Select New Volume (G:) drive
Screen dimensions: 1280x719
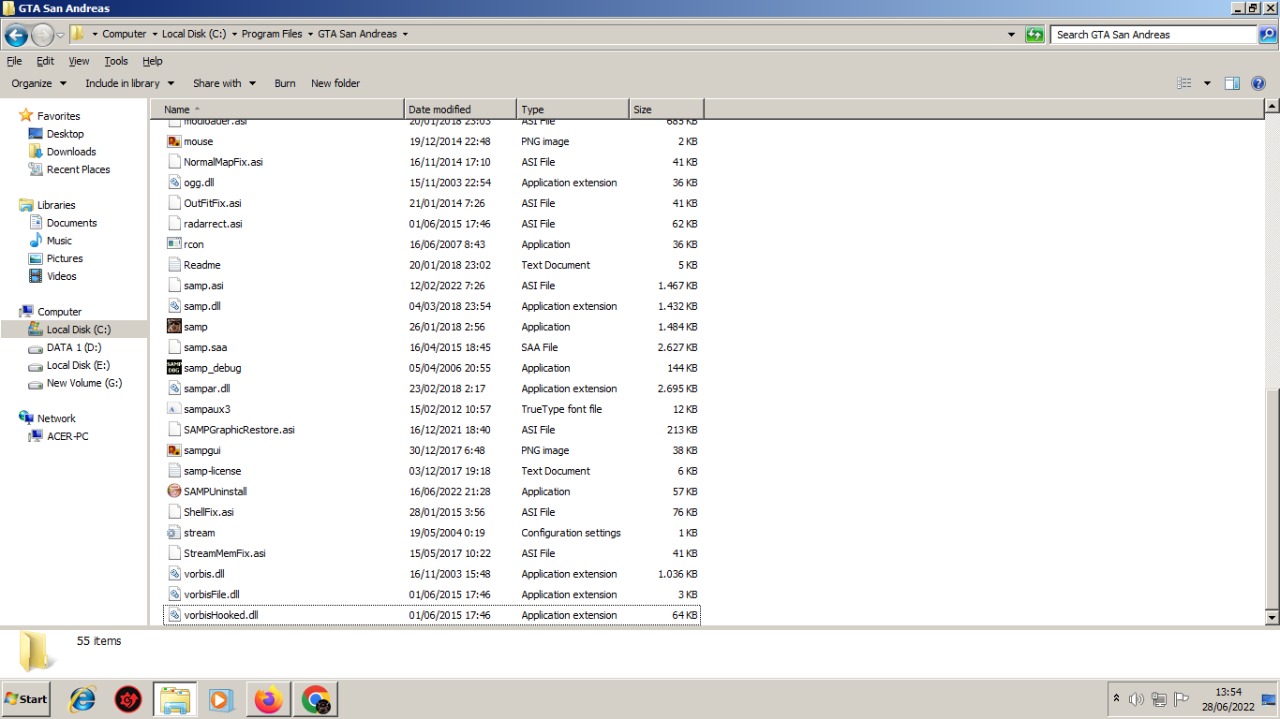tap(84, 383)
